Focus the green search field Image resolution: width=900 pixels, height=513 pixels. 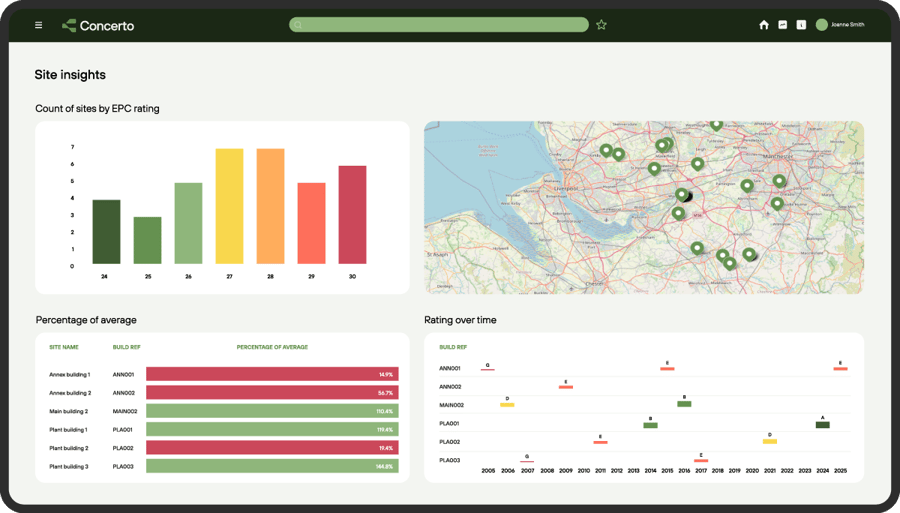[x=439, y=25]
